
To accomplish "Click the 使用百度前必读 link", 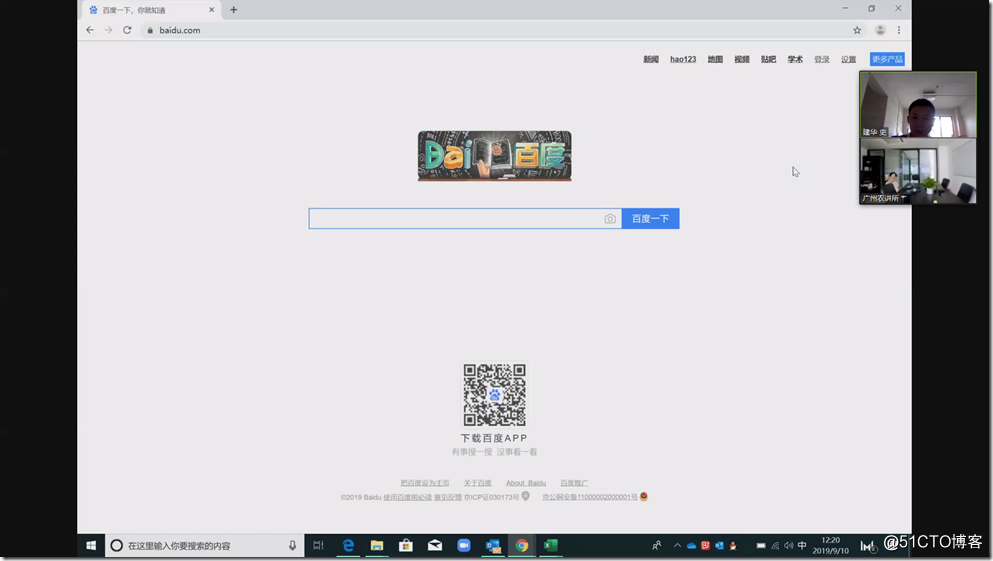I will 407,497.
